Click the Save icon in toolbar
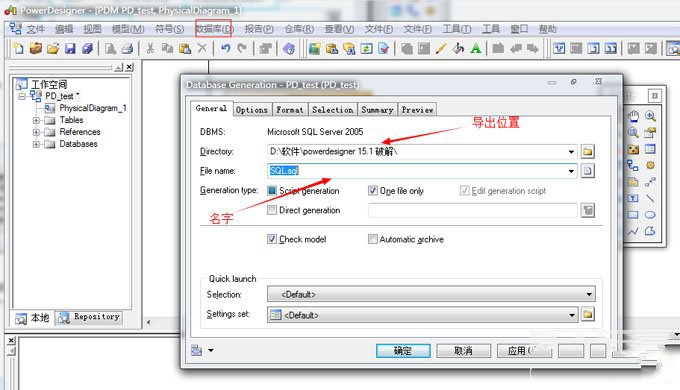The height and width of the screenshot is (390, 680). pos(70,49)
